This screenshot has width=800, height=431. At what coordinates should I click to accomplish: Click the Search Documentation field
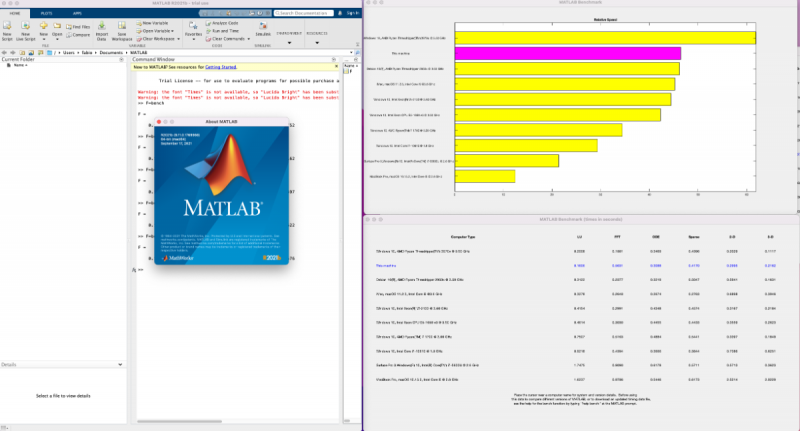(304, 13)
